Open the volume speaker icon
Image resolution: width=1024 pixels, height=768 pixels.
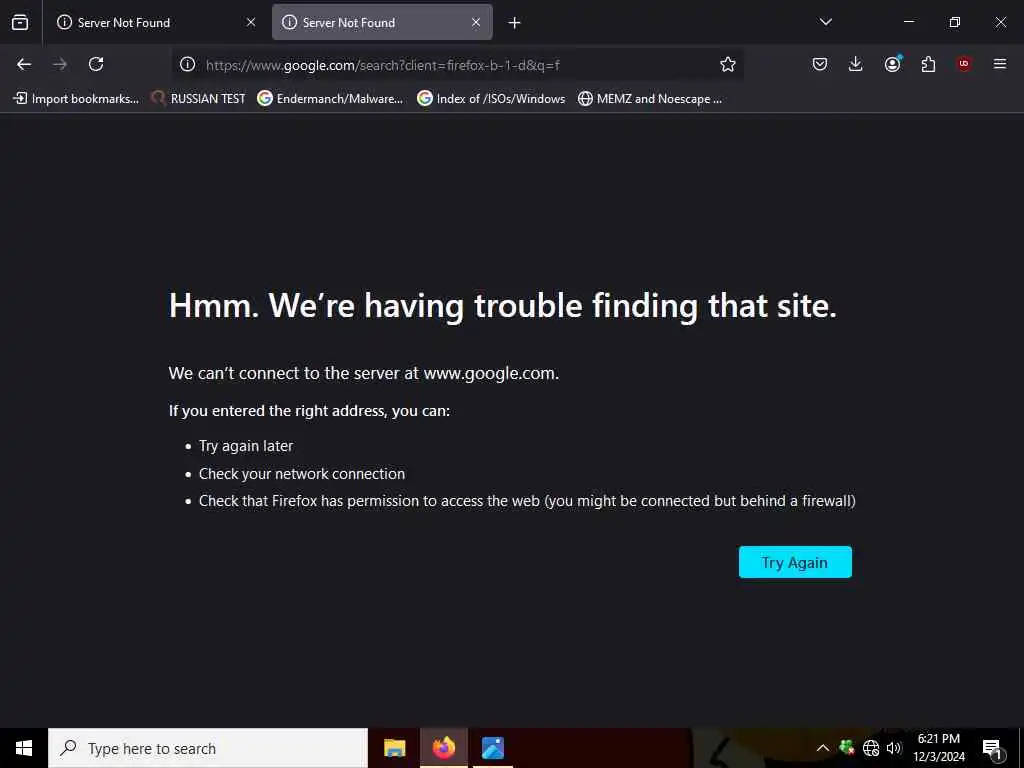(x=894, y=748)
